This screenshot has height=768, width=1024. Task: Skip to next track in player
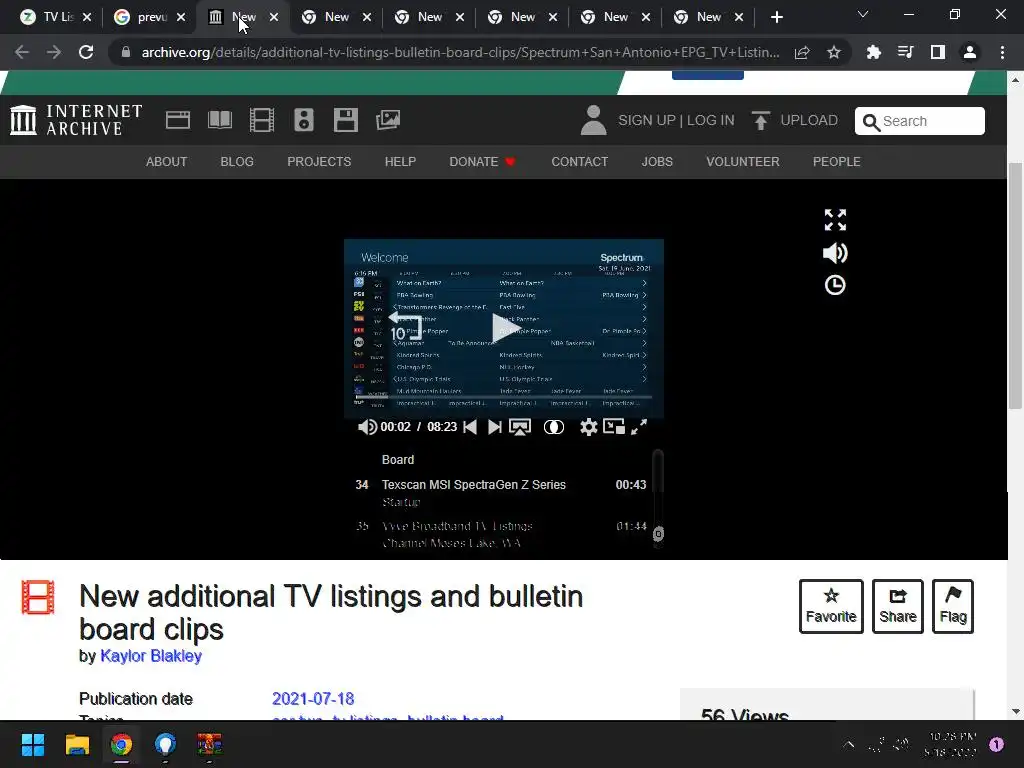(495, 426)
